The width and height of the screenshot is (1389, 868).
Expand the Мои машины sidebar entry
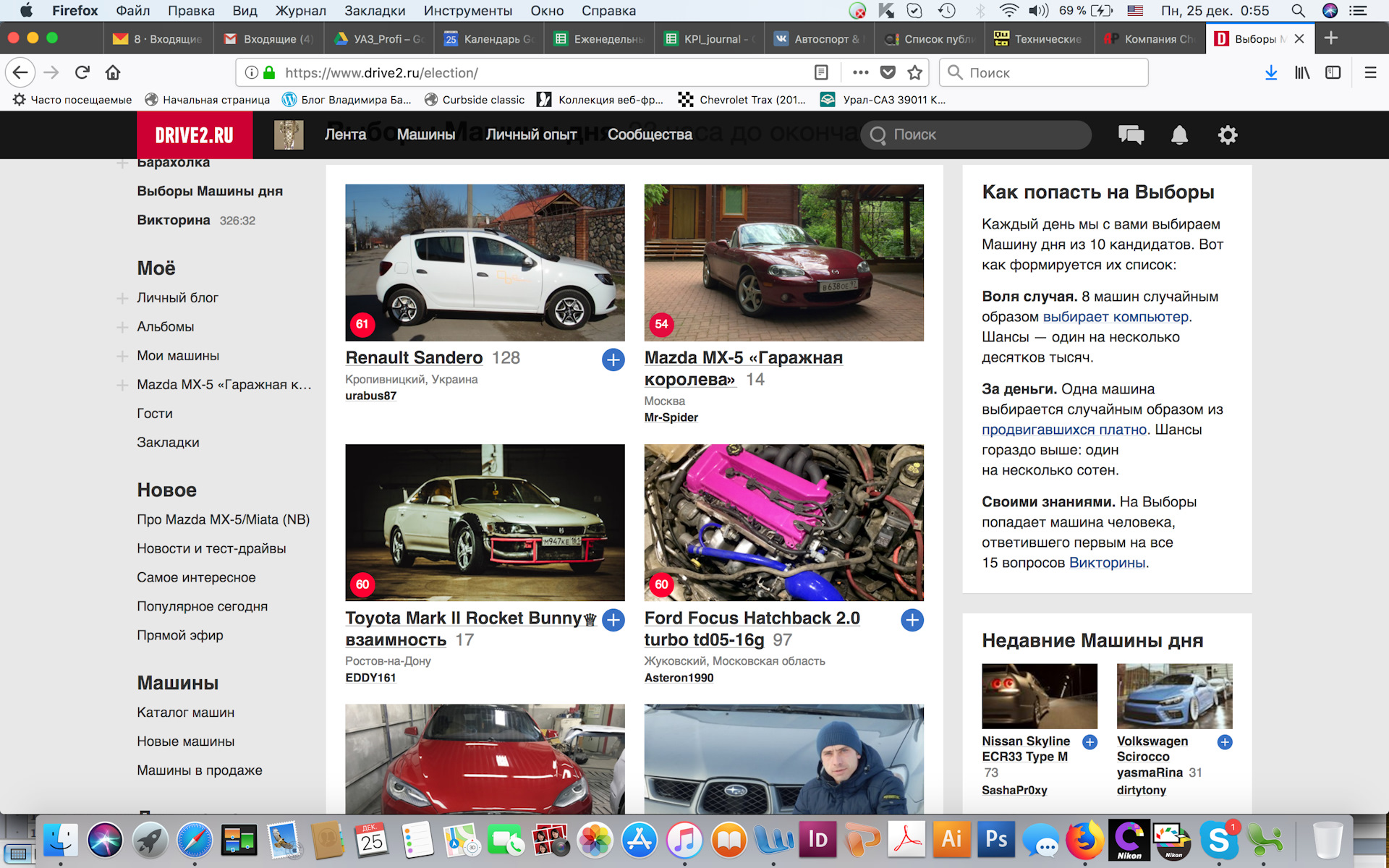click(122, 356)
